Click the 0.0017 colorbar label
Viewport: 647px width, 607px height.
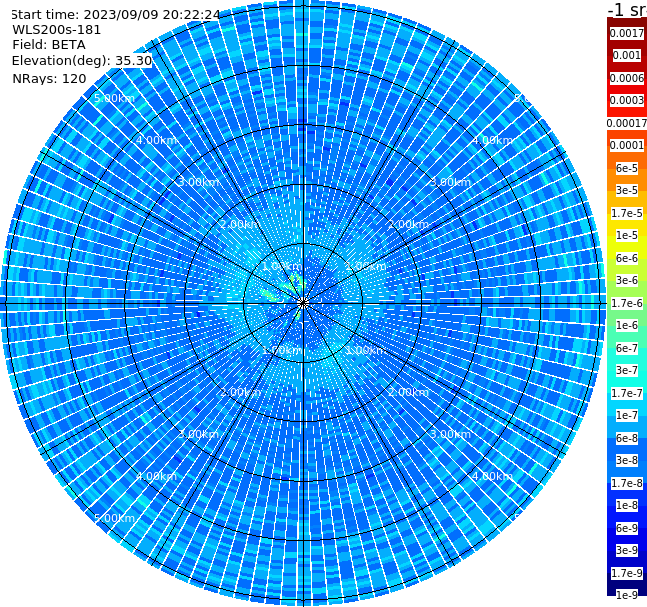pos(627,33)
